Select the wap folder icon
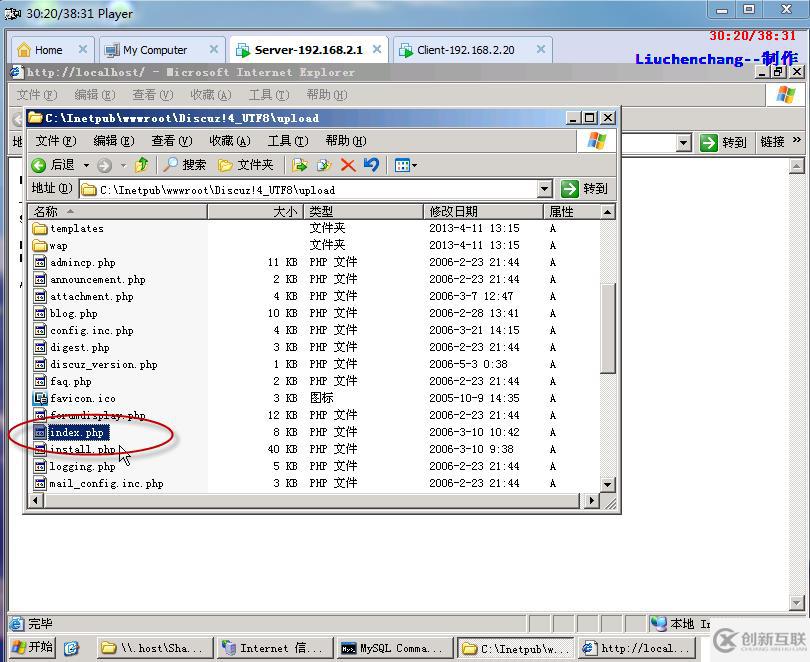The width and height of the screenshot is (810, 662). pyautogui.click(x=40, y=245)
